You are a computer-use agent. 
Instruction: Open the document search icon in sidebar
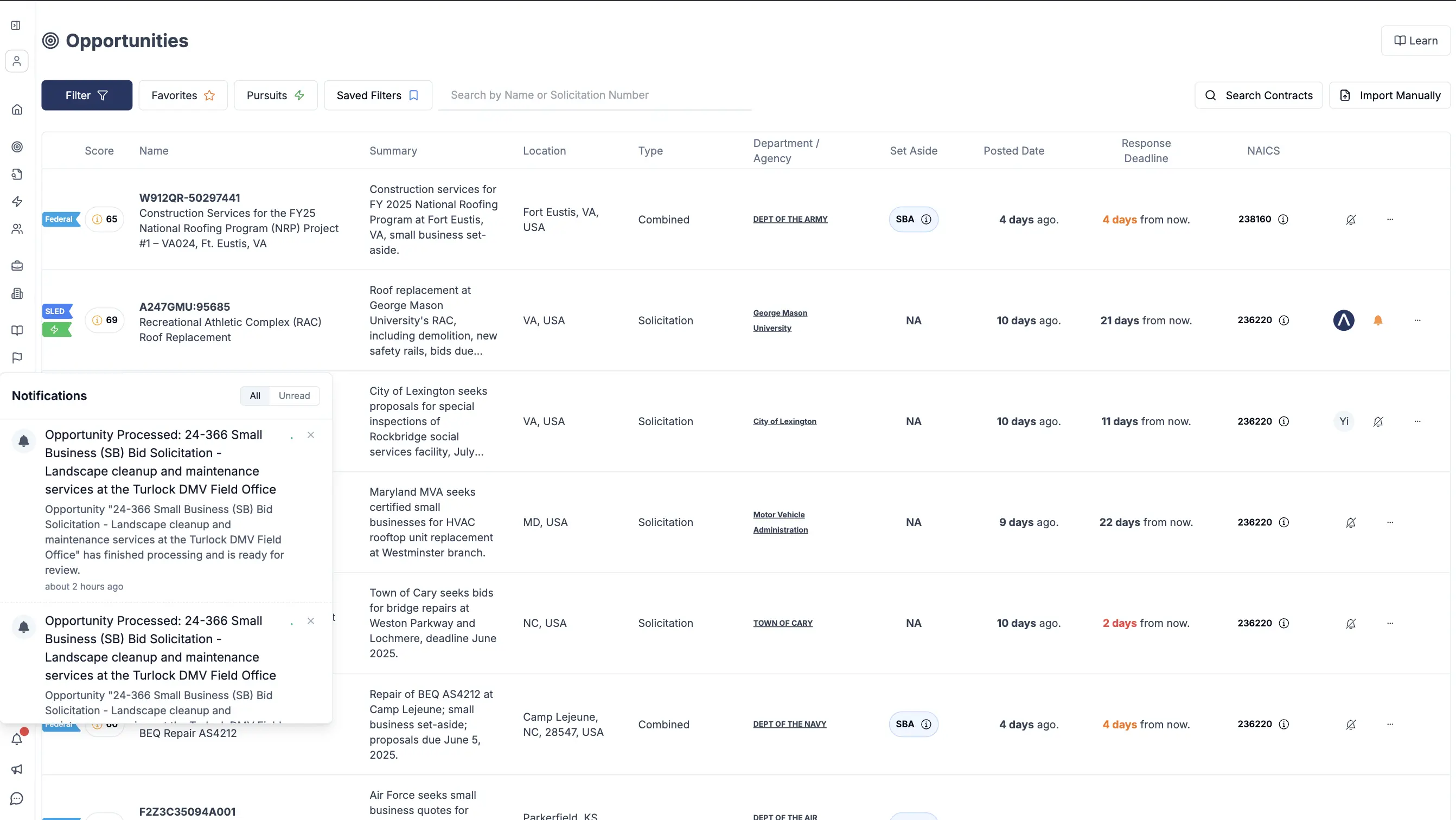pyautogui.click(x=17, y=174)
